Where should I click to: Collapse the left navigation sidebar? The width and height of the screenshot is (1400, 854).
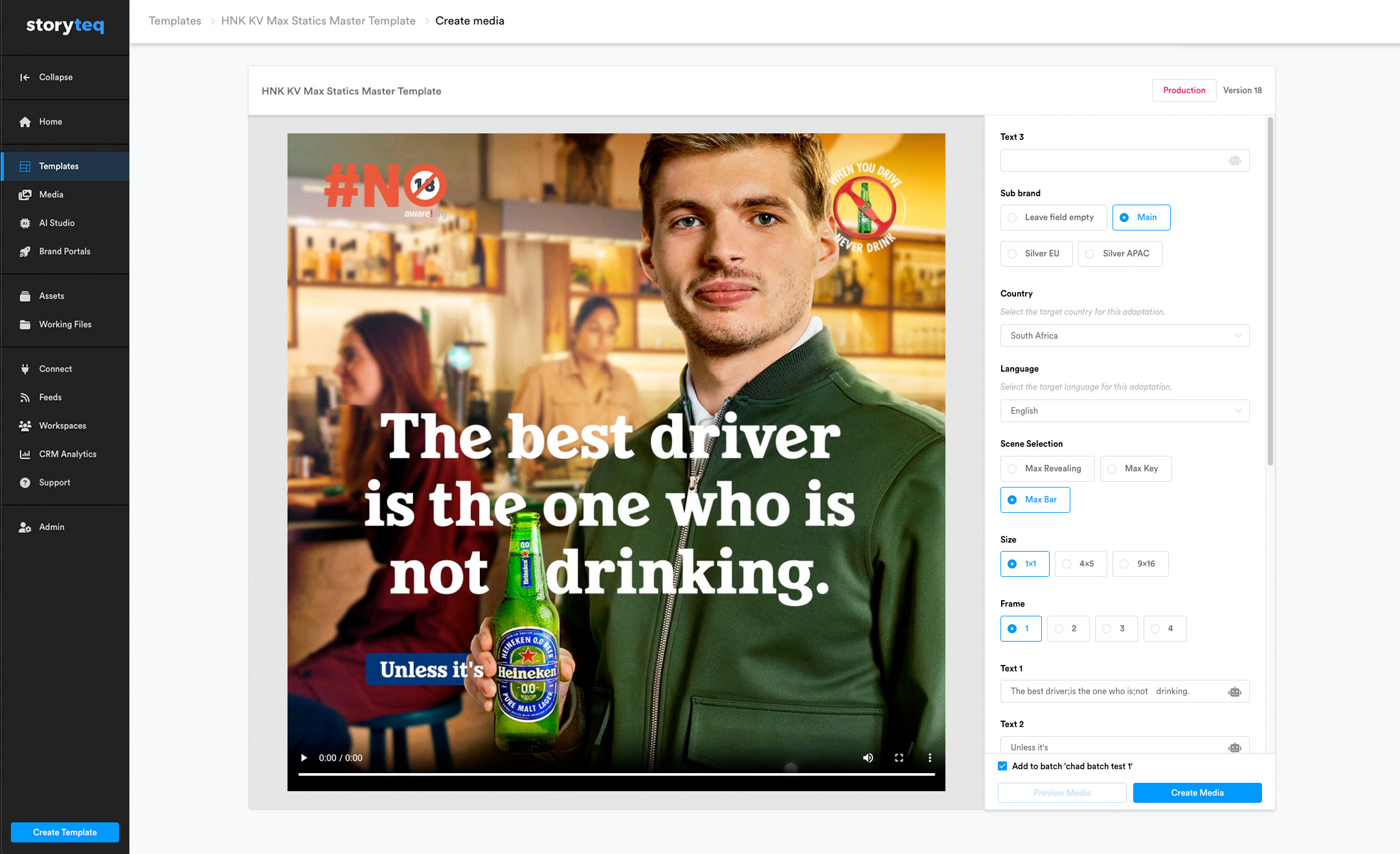pyautogui.click(x=49, y=77)
